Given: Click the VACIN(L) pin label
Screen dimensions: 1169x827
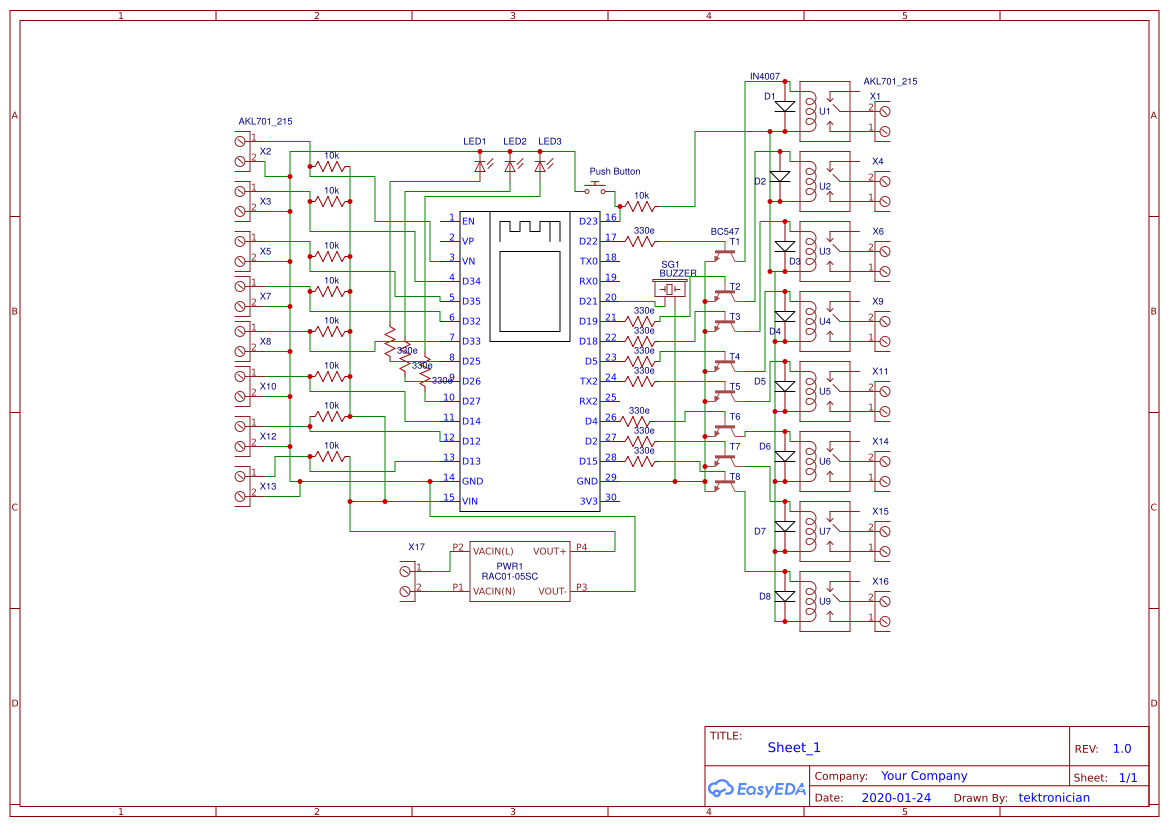Looking at the screenshot, I should point(493,551).
